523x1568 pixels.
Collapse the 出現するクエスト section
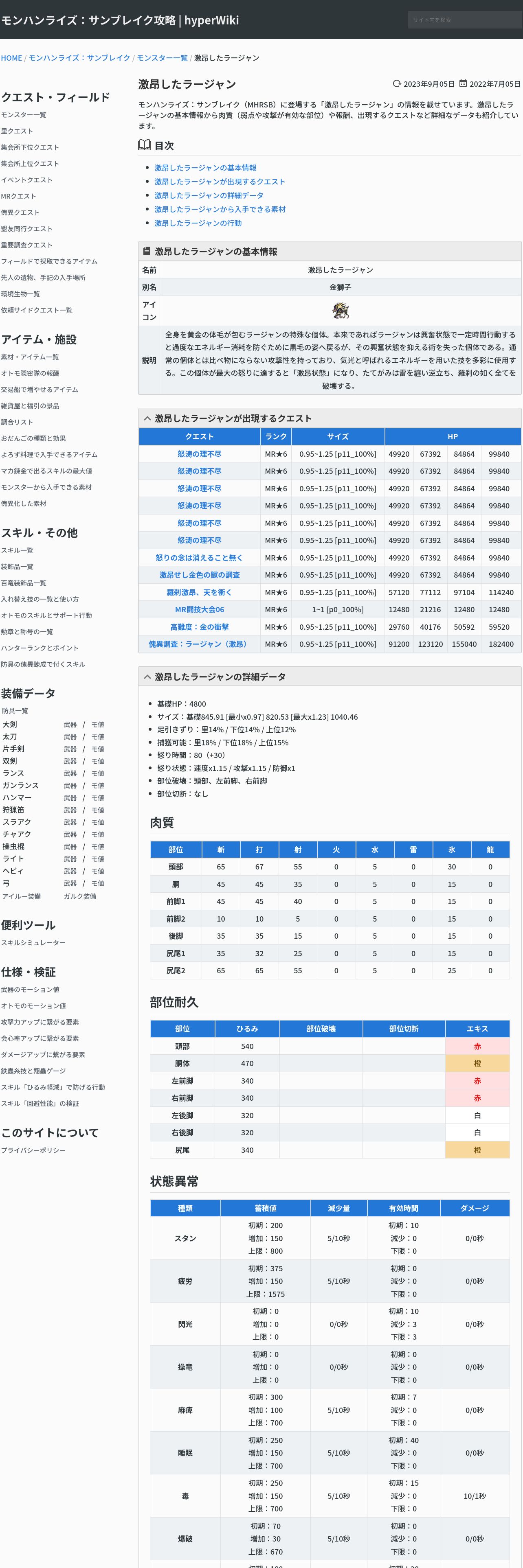tap(147, 418)
